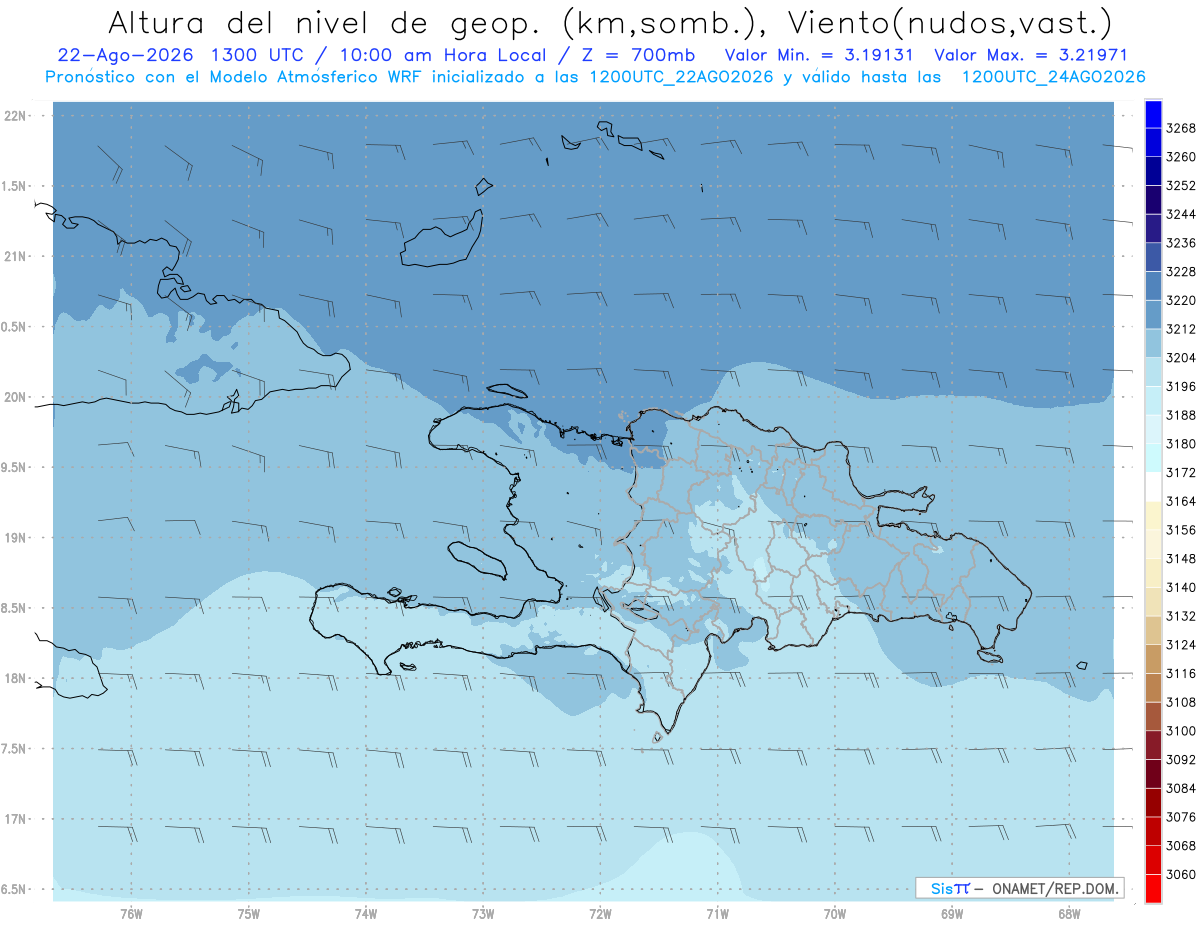The width and height of the screenshot is (1200, 927).
Task: Click the "75W" longitude label
Action: point(249,913)
